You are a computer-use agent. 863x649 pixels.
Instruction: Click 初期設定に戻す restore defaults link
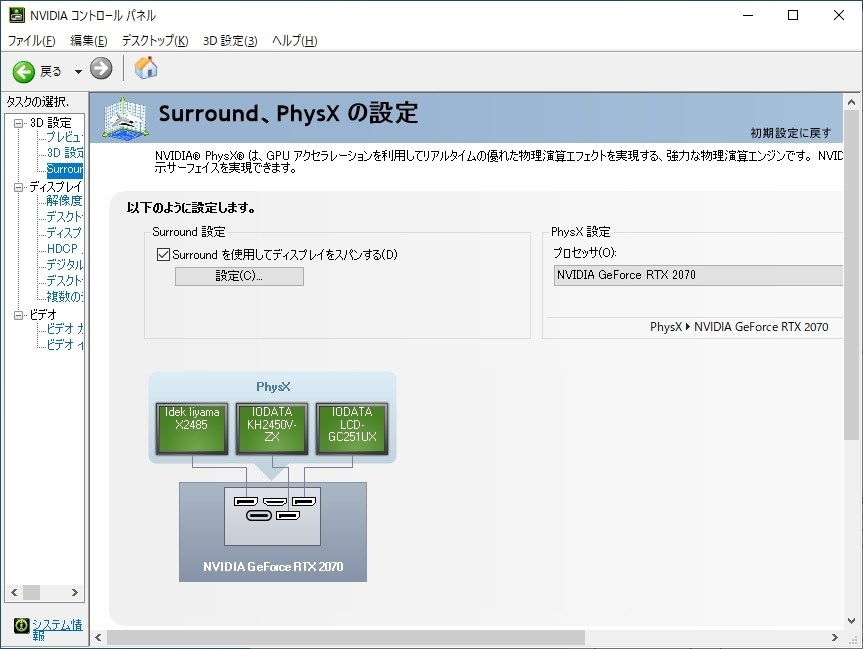(791, 133)
